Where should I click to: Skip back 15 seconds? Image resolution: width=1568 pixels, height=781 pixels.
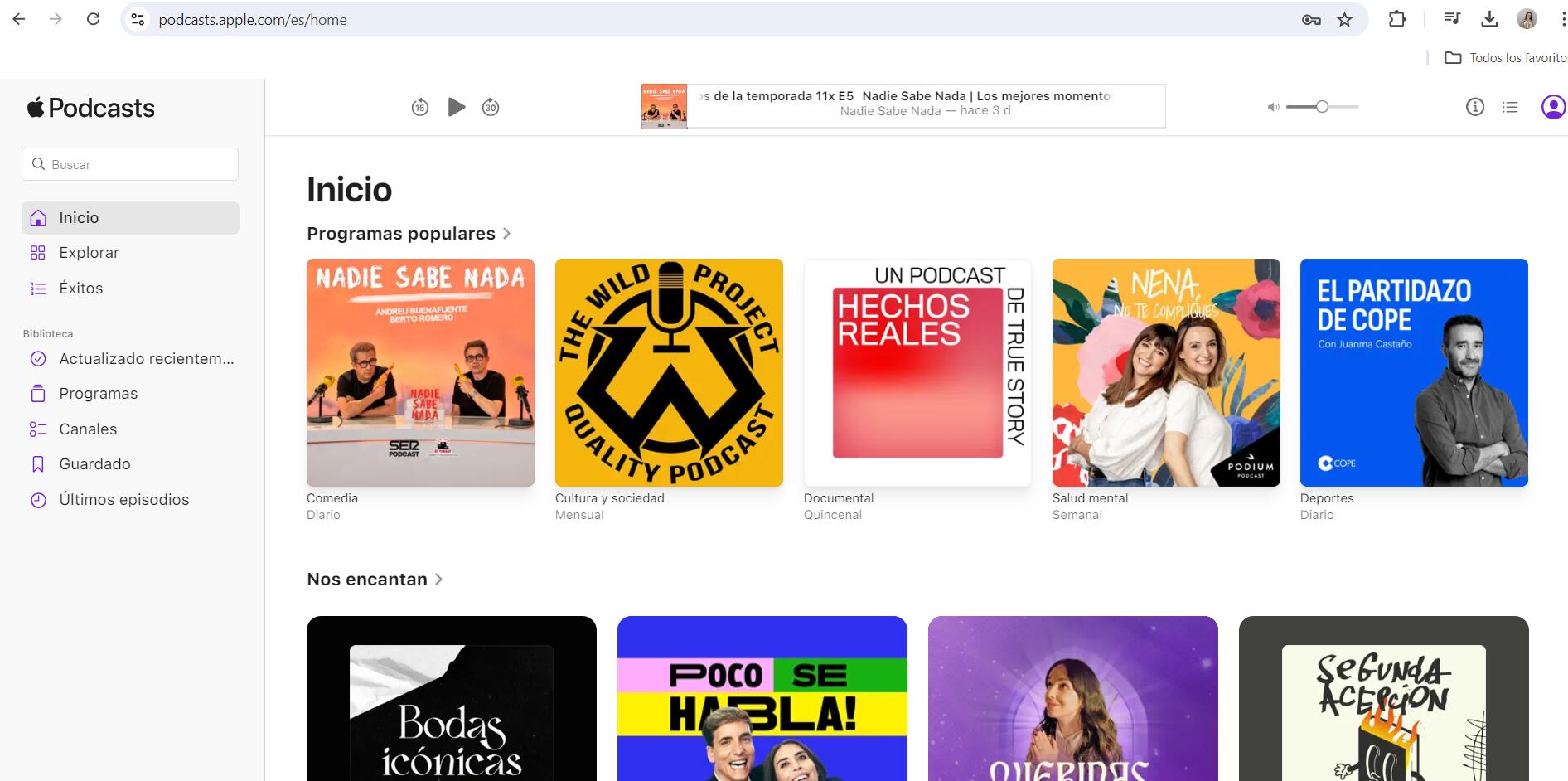(420, 108)
